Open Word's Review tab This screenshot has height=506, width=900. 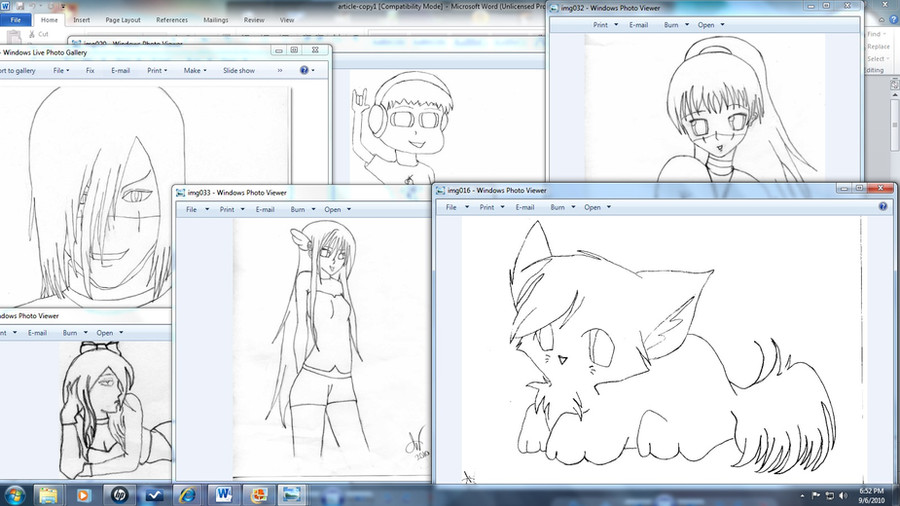tap(254, 20)
